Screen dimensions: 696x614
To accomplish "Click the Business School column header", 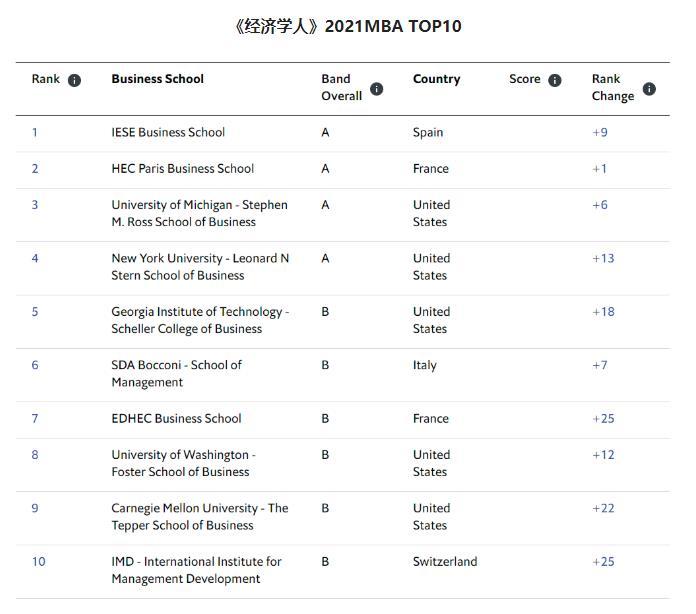I will click(x=158, y=79).
